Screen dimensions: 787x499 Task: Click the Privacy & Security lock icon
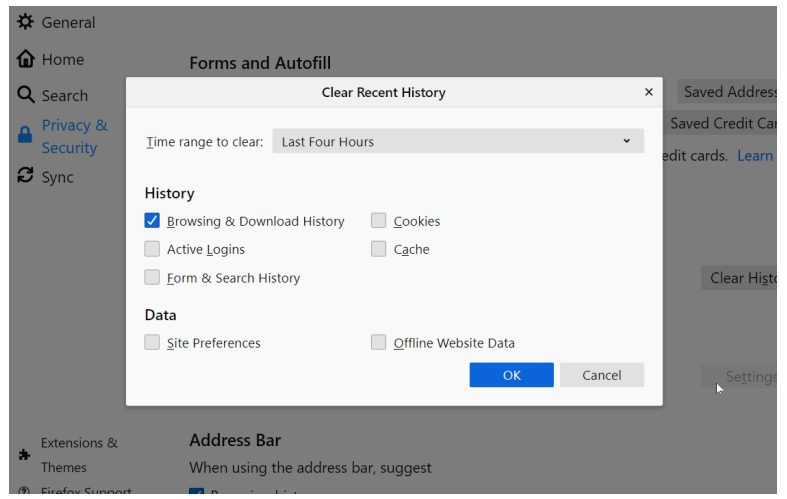pyautogui.click(x=25, y=136)
